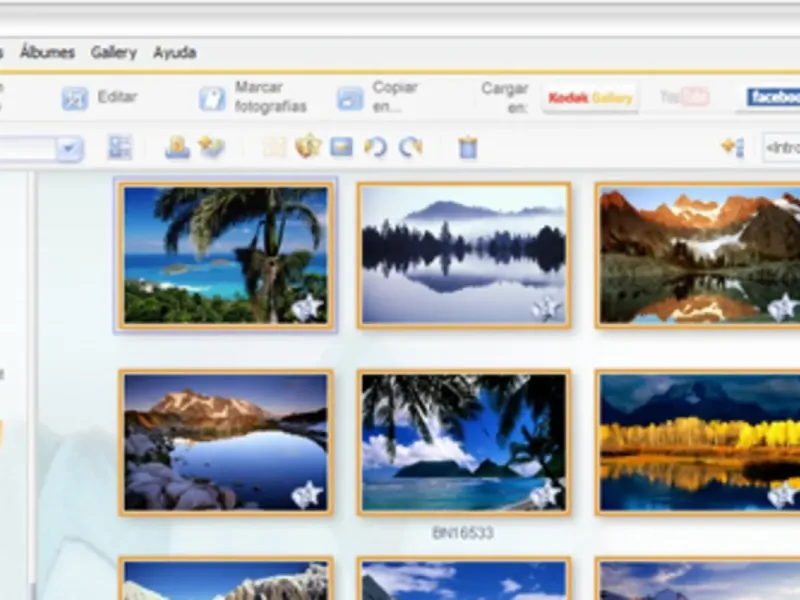Toggle favorite star on palm tree beach photo
The height and width of the screenshot is (600, 800).
pos(307,309)
